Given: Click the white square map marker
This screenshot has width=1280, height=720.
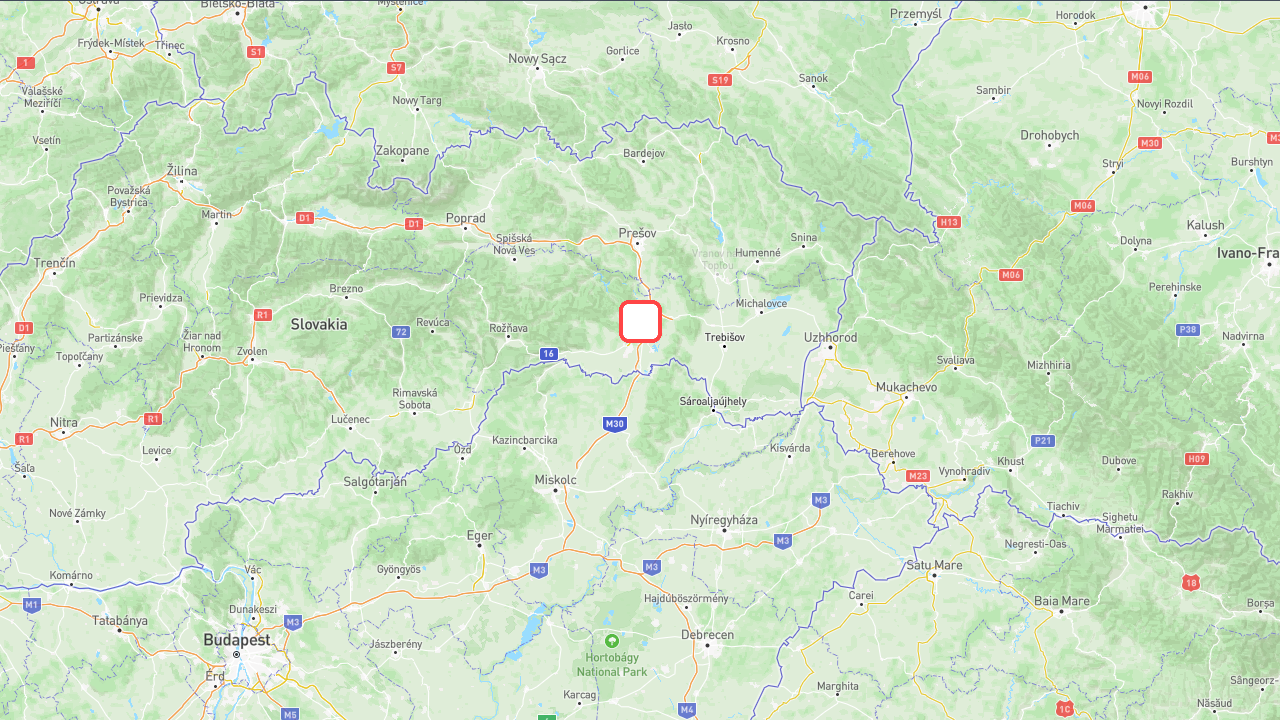Looking at the screenshot, I should (640, 322).
